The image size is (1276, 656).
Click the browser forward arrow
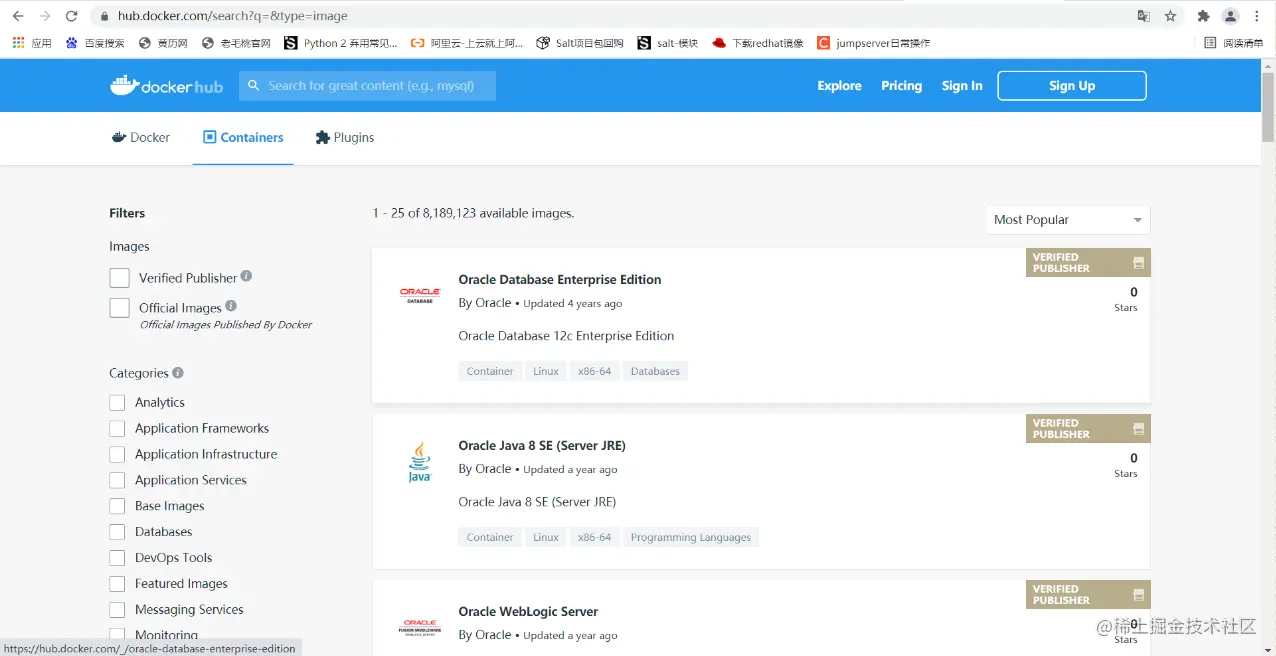[x=45, y=16]
